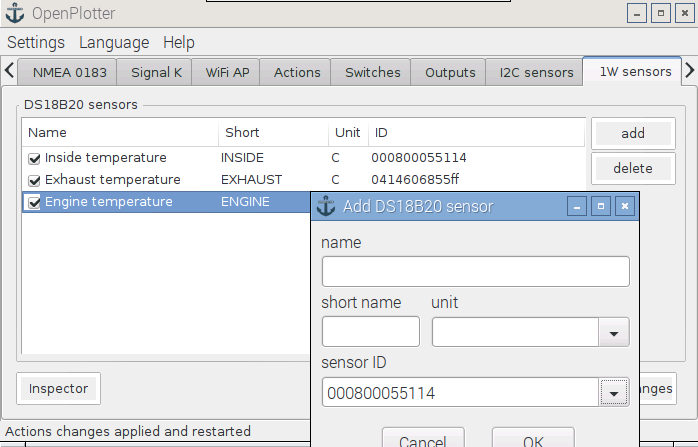Focus the short name input field
This screenshot has width=698, height=447.
coord(371,331)
